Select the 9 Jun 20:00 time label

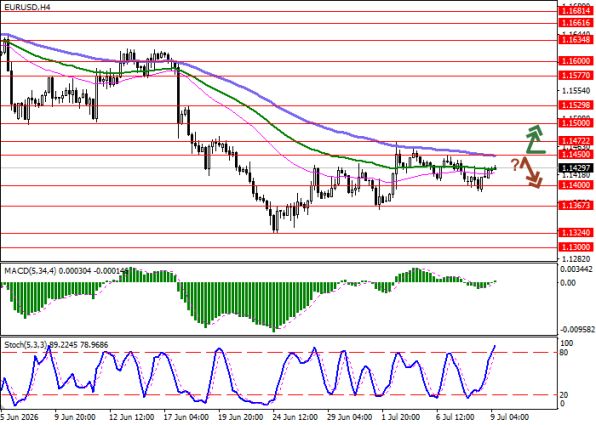pos(75,417)
